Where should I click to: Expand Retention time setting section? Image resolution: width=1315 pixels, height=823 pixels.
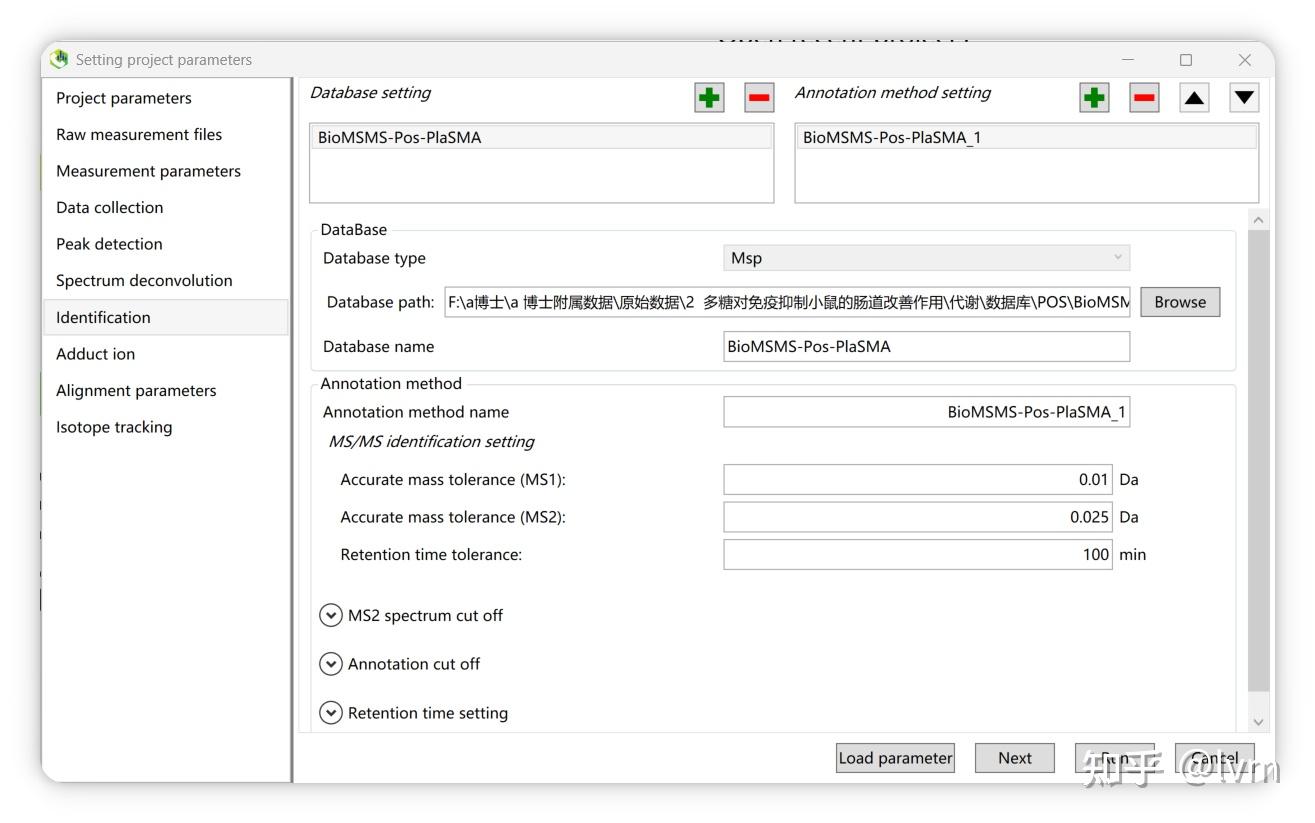coord(330,713)
